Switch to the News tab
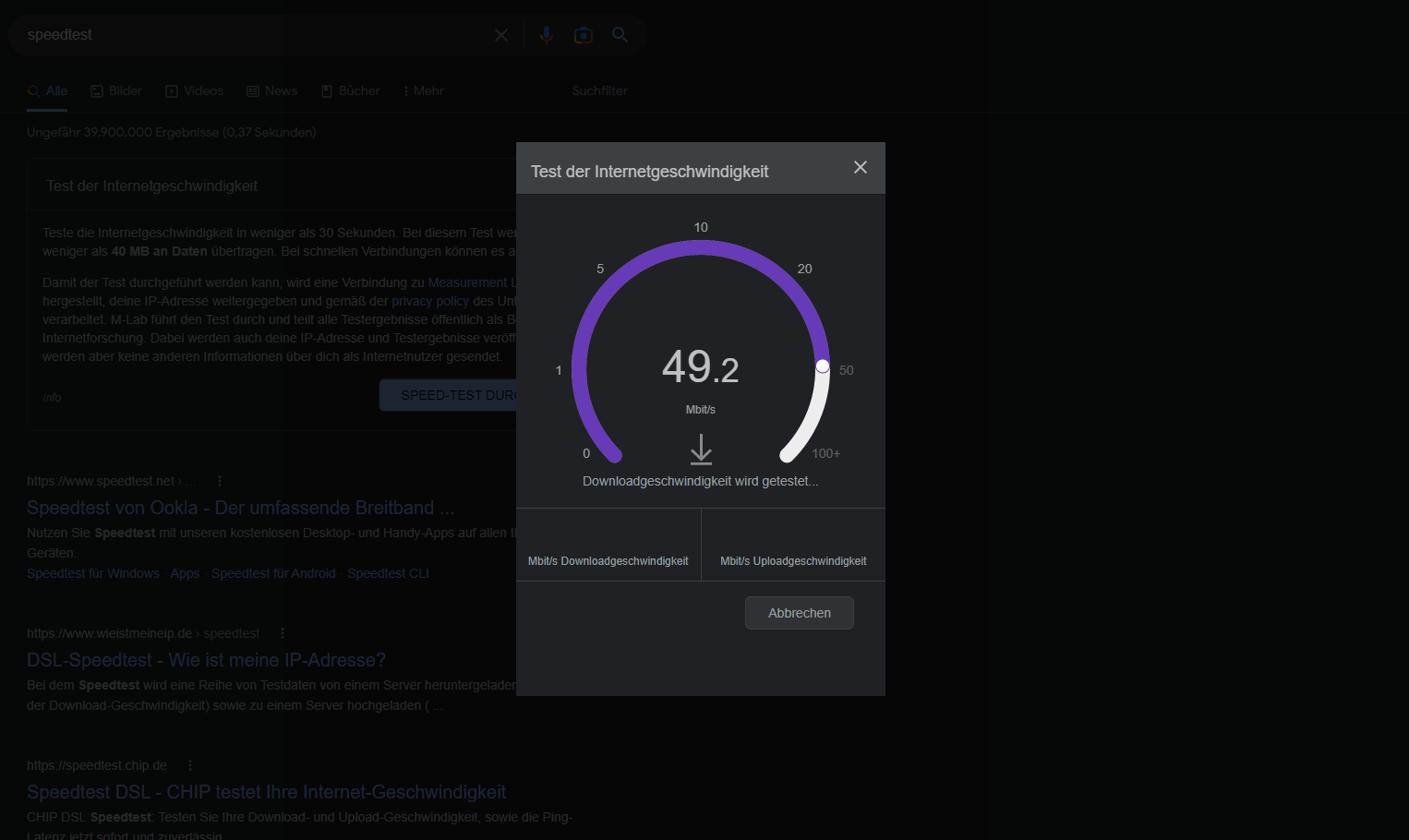 (x=272, y=90)
